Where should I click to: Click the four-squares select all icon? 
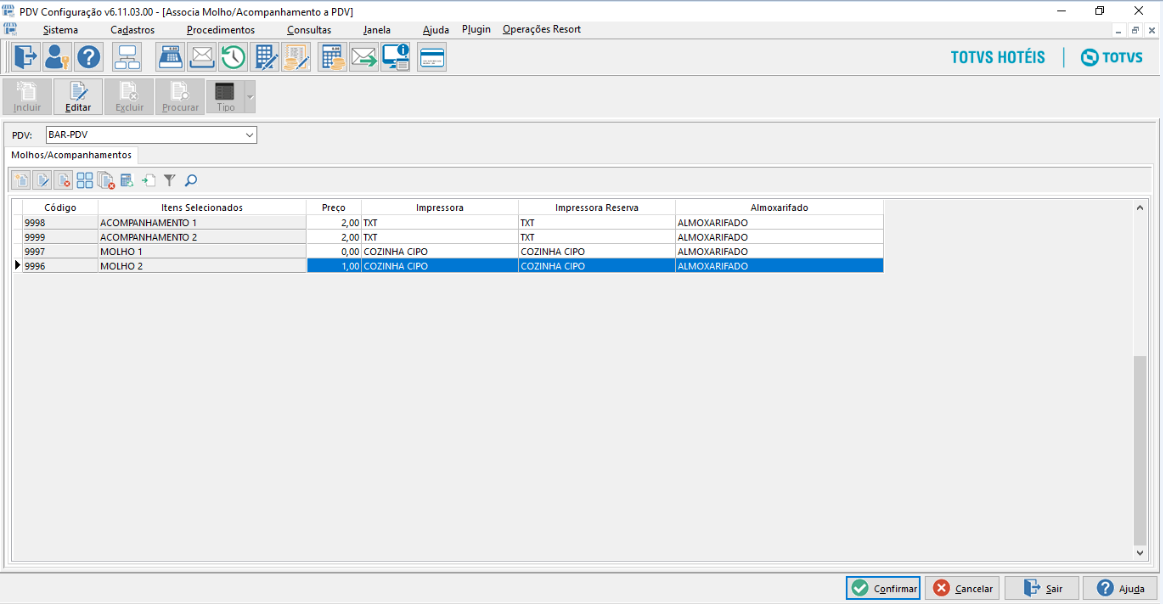coord(85,180)
